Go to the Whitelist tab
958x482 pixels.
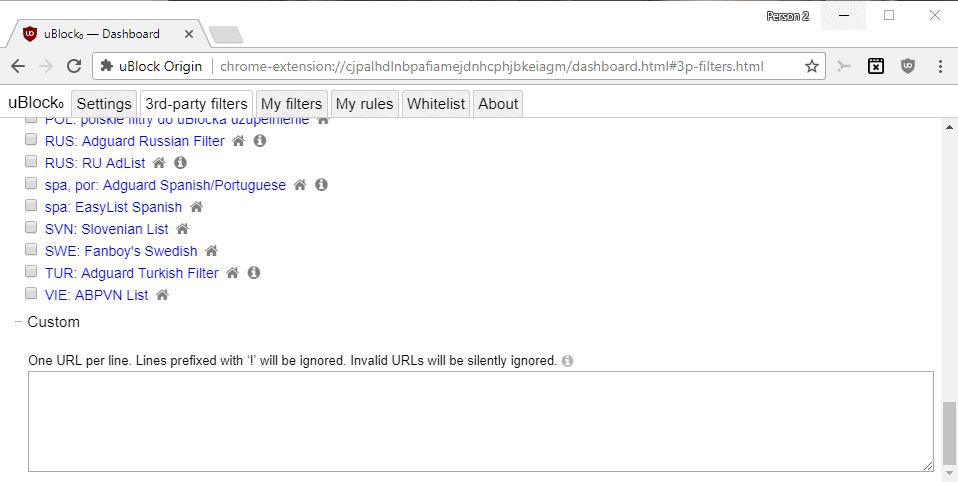(x=436, y=104)
